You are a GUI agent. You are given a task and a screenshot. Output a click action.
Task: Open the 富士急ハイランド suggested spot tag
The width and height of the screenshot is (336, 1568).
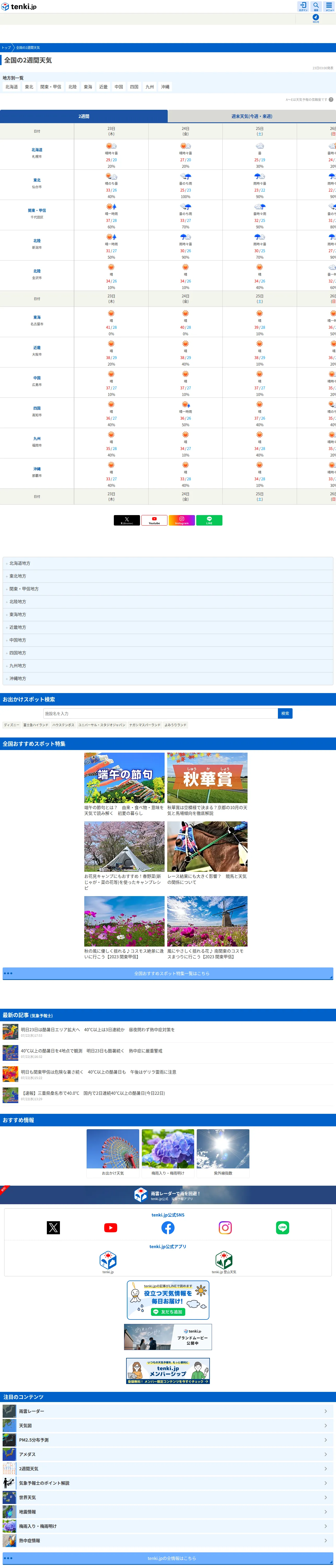(36, 725)
